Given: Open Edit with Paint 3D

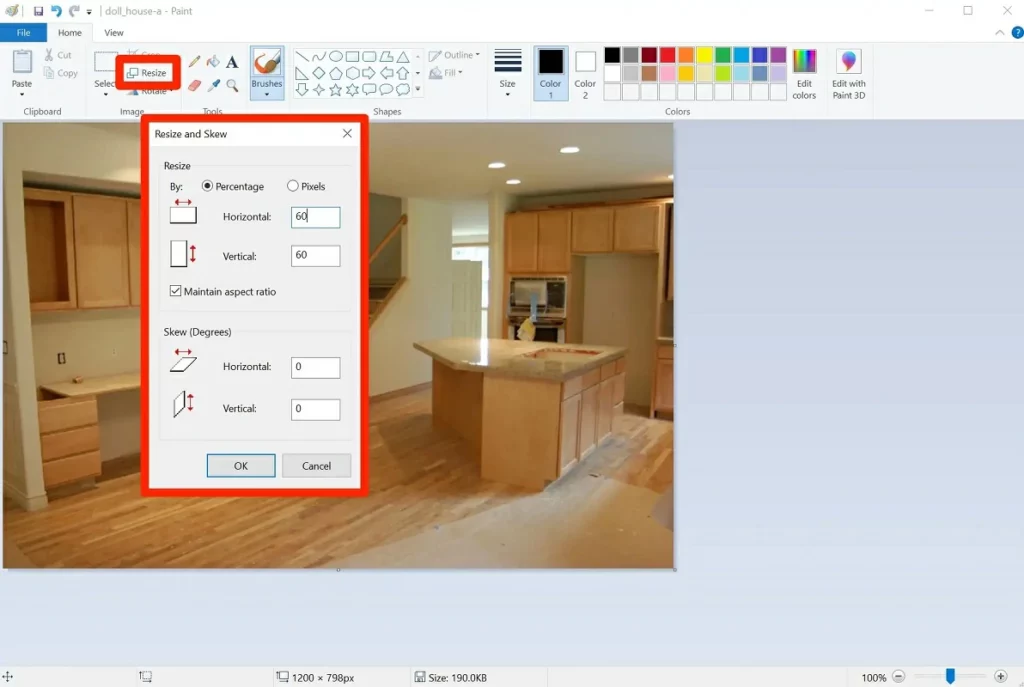Looking at the screenshot, I should click(x=849, y=74).
